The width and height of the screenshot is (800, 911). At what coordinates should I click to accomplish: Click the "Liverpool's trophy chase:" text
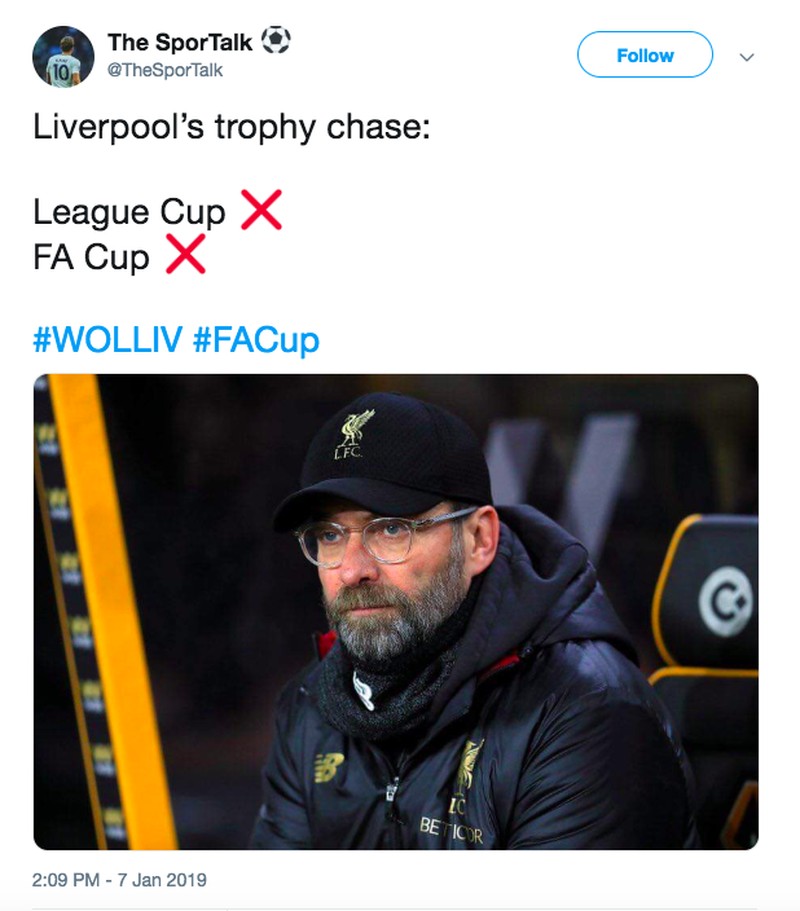click(232, 128)
